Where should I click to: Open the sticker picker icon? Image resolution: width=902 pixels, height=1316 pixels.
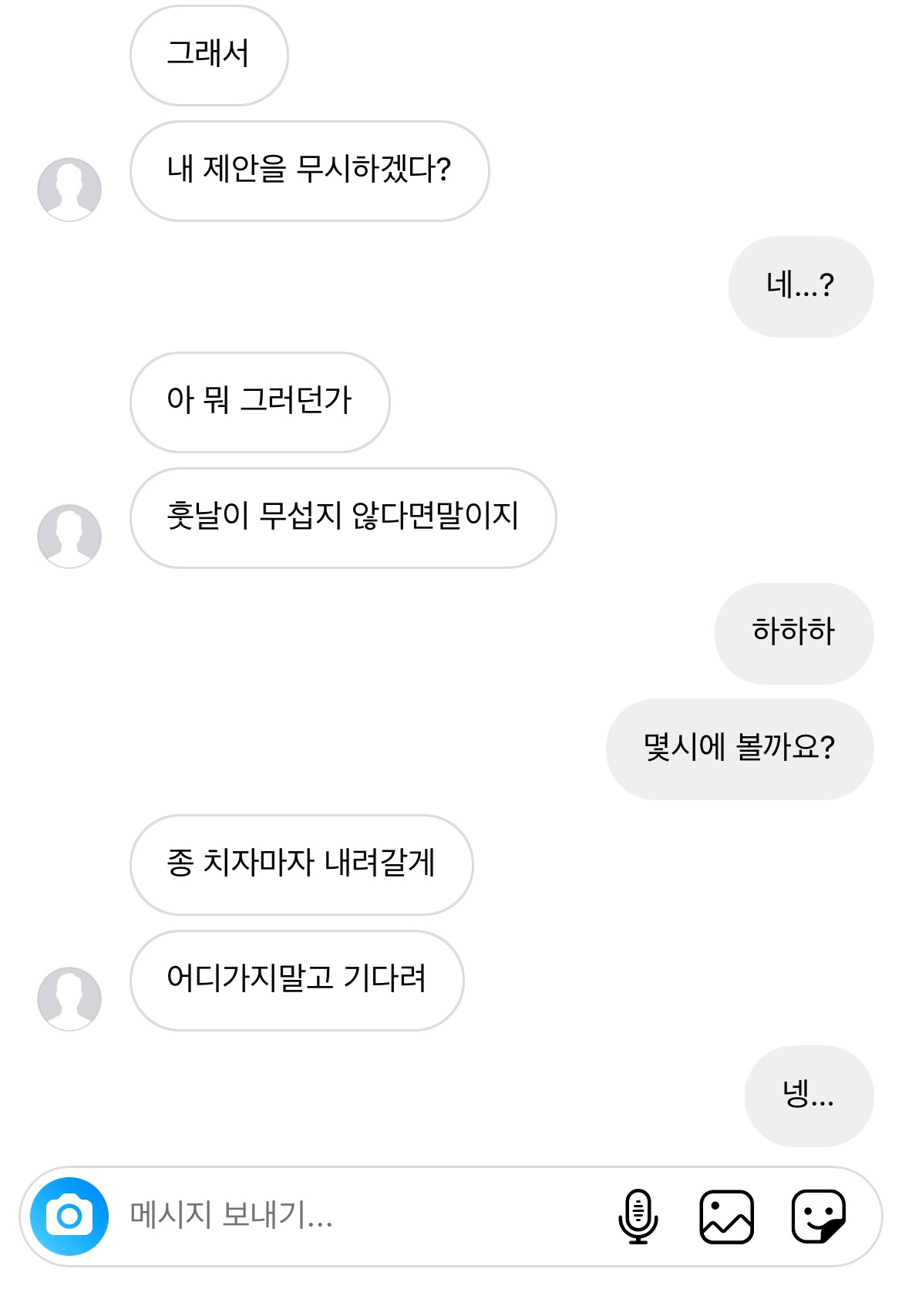[819, 1216]
